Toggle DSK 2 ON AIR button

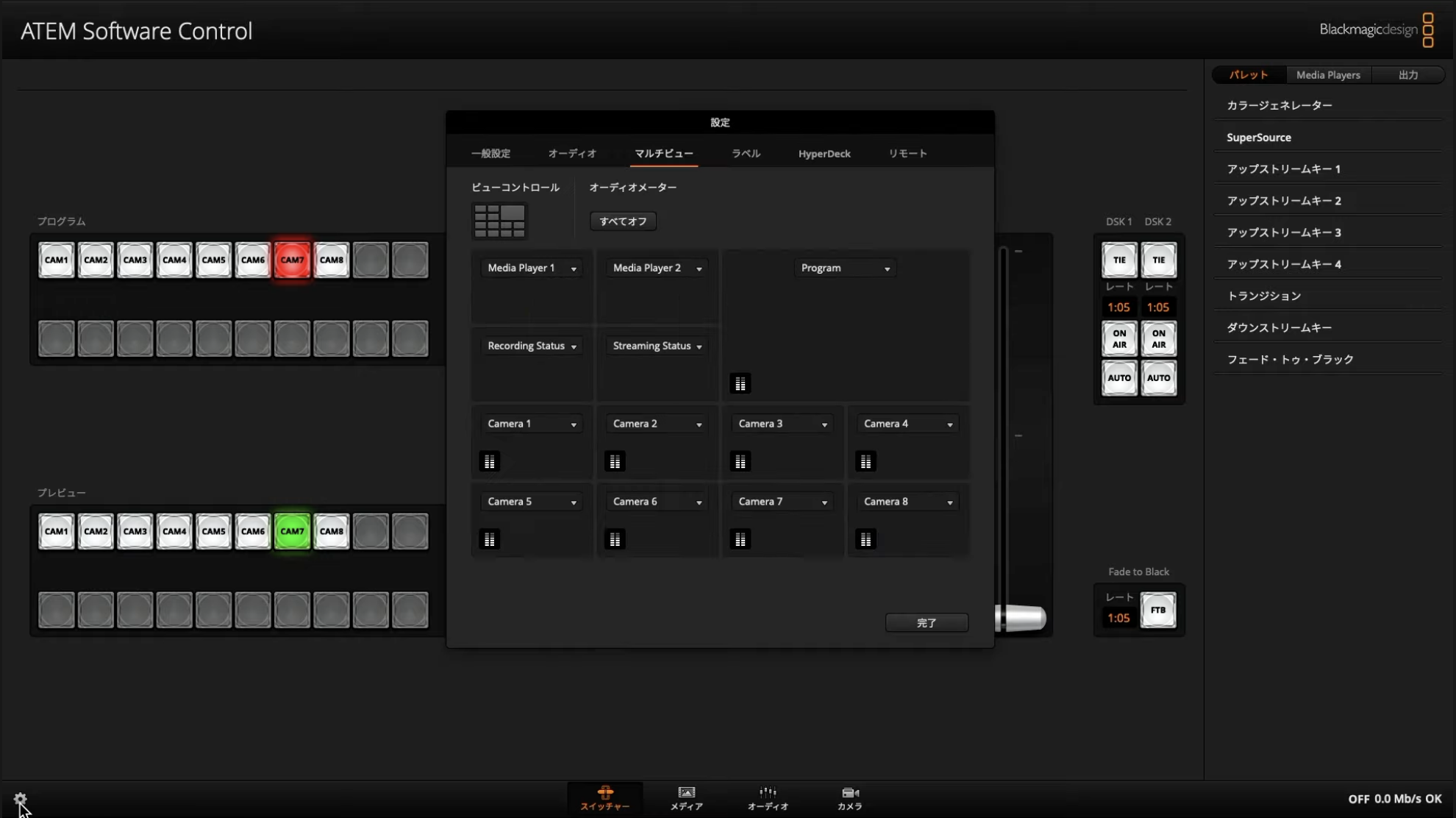pos(1158,338)
